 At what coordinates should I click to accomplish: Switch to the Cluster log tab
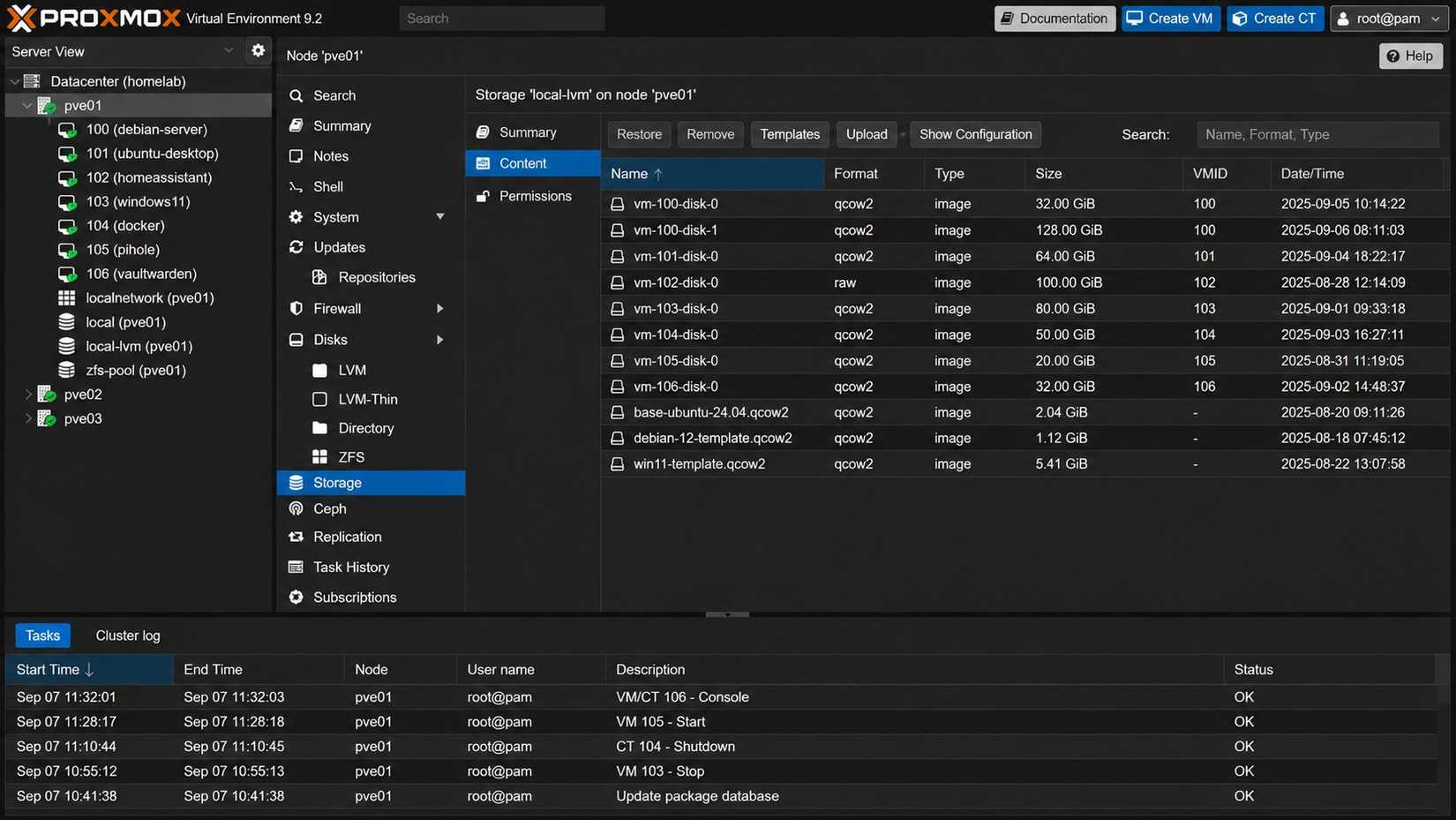click(128, 636)
